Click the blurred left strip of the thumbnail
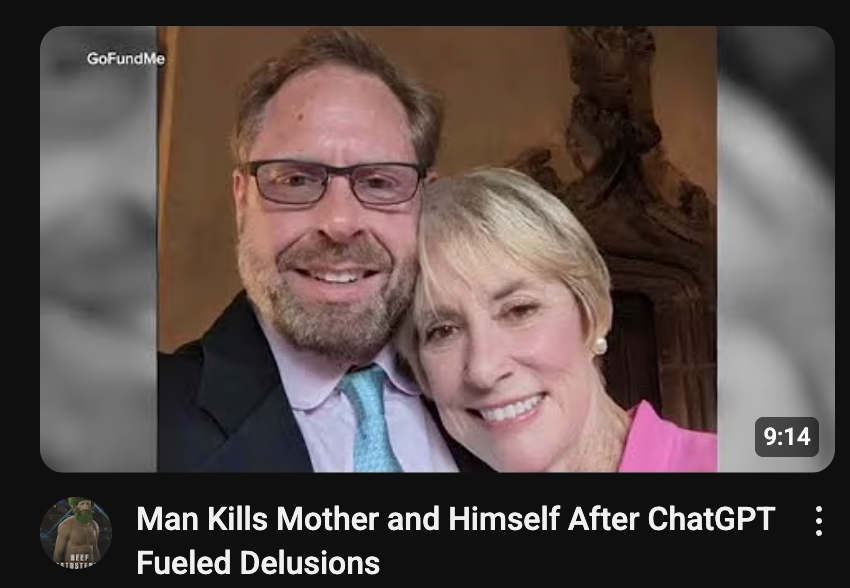 (98, 249)
